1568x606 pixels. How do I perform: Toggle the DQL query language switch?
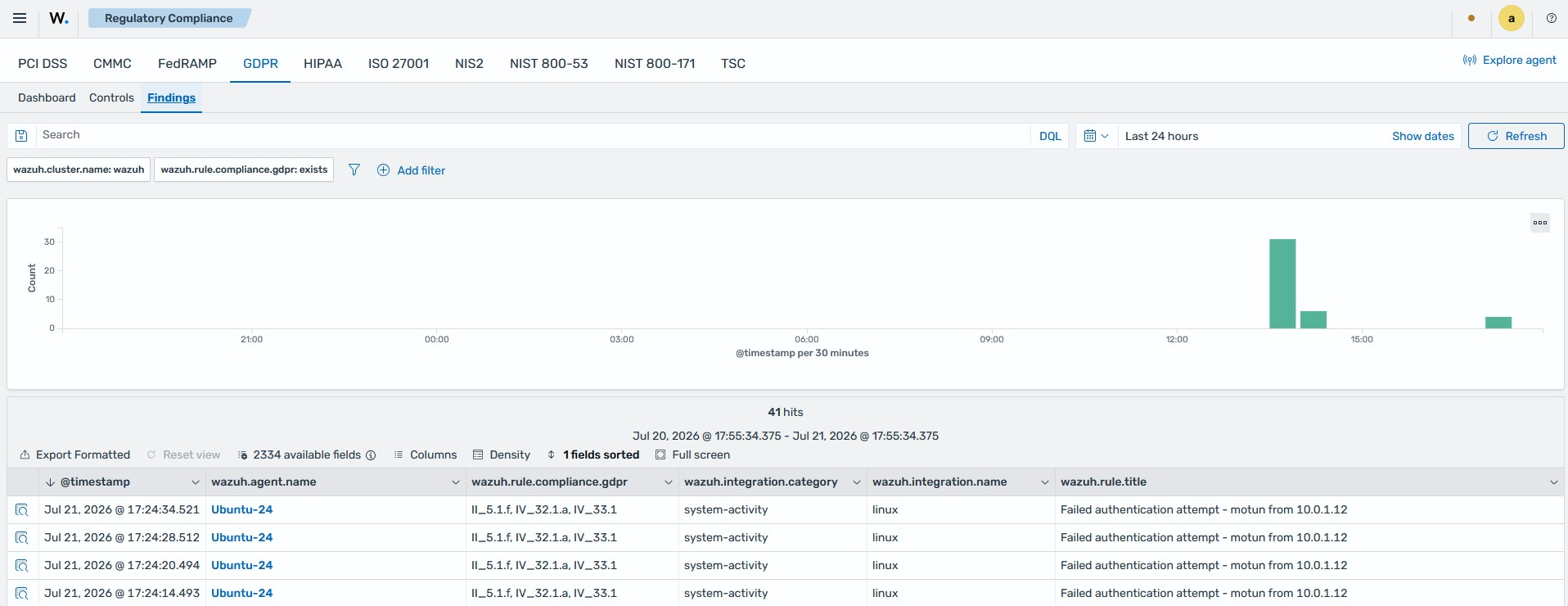tap(1050, 136)
